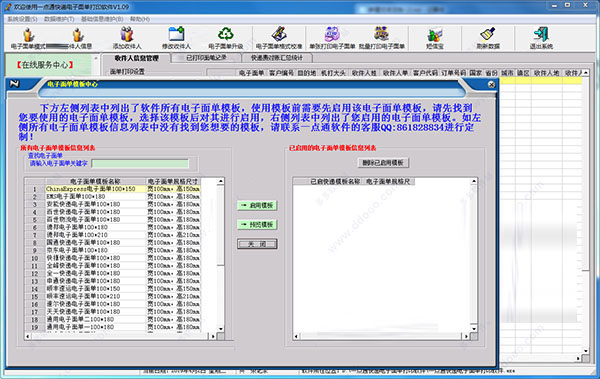Open the 系统设置(S) menu
Screen dimensions: 600x379
click(x=22, y=19)
